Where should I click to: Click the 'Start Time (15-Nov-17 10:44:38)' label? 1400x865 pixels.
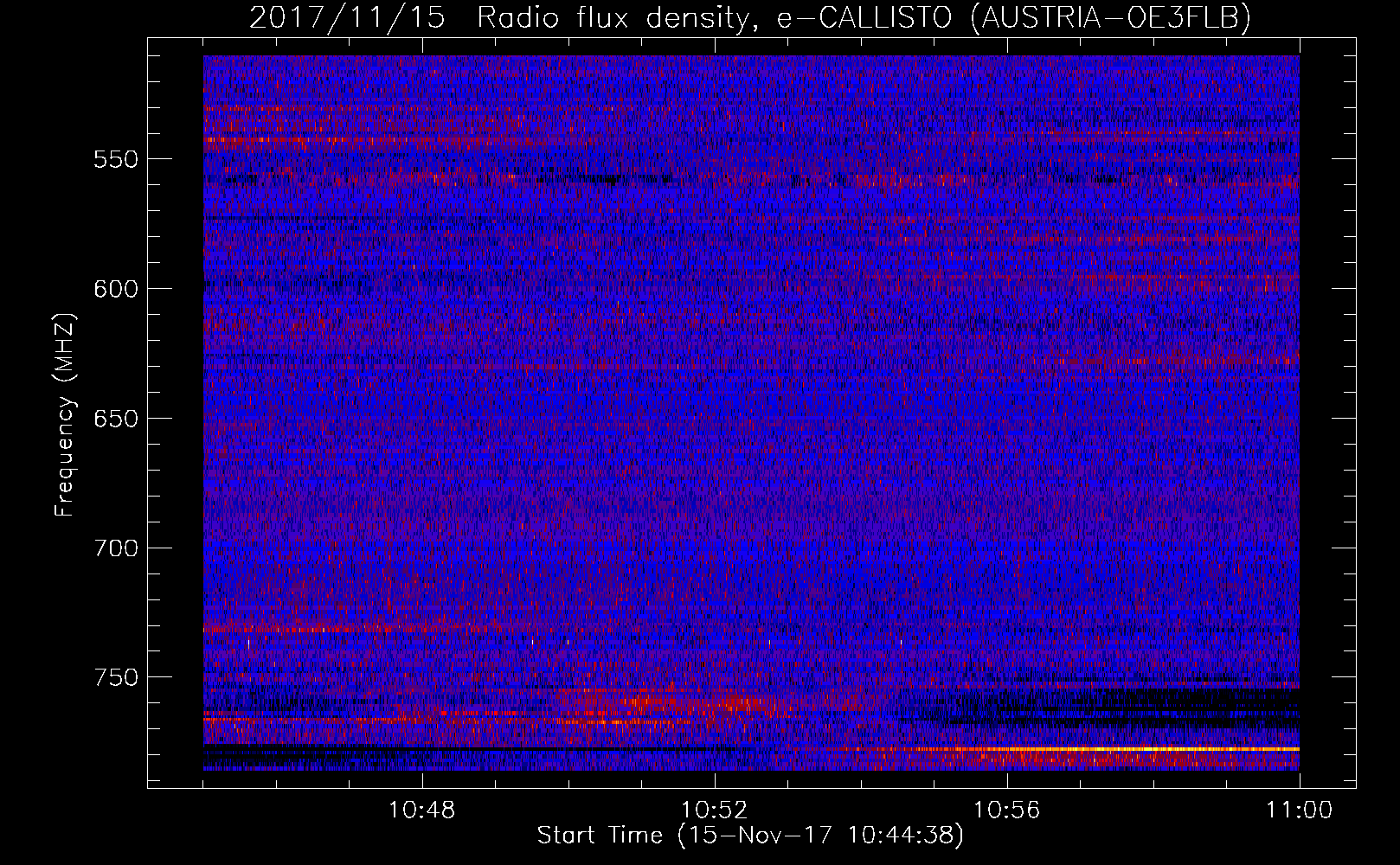750,836
